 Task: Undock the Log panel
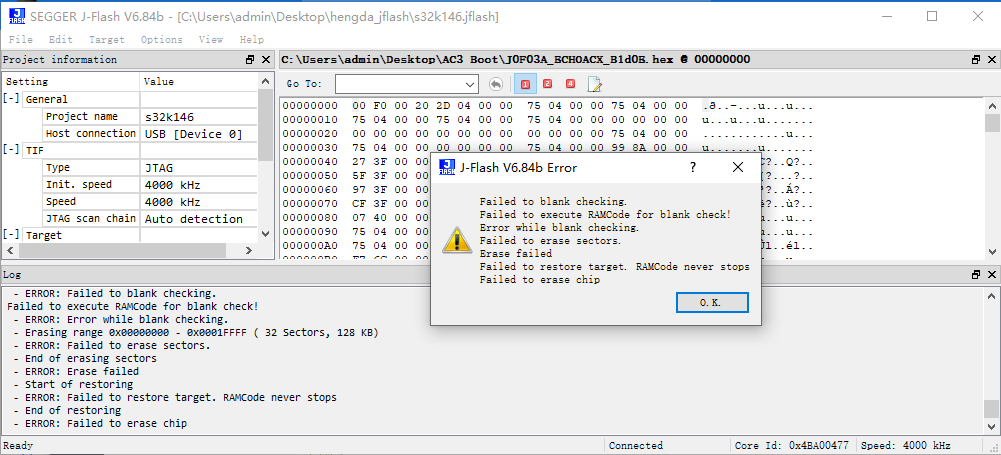click(x=976, y=274)
